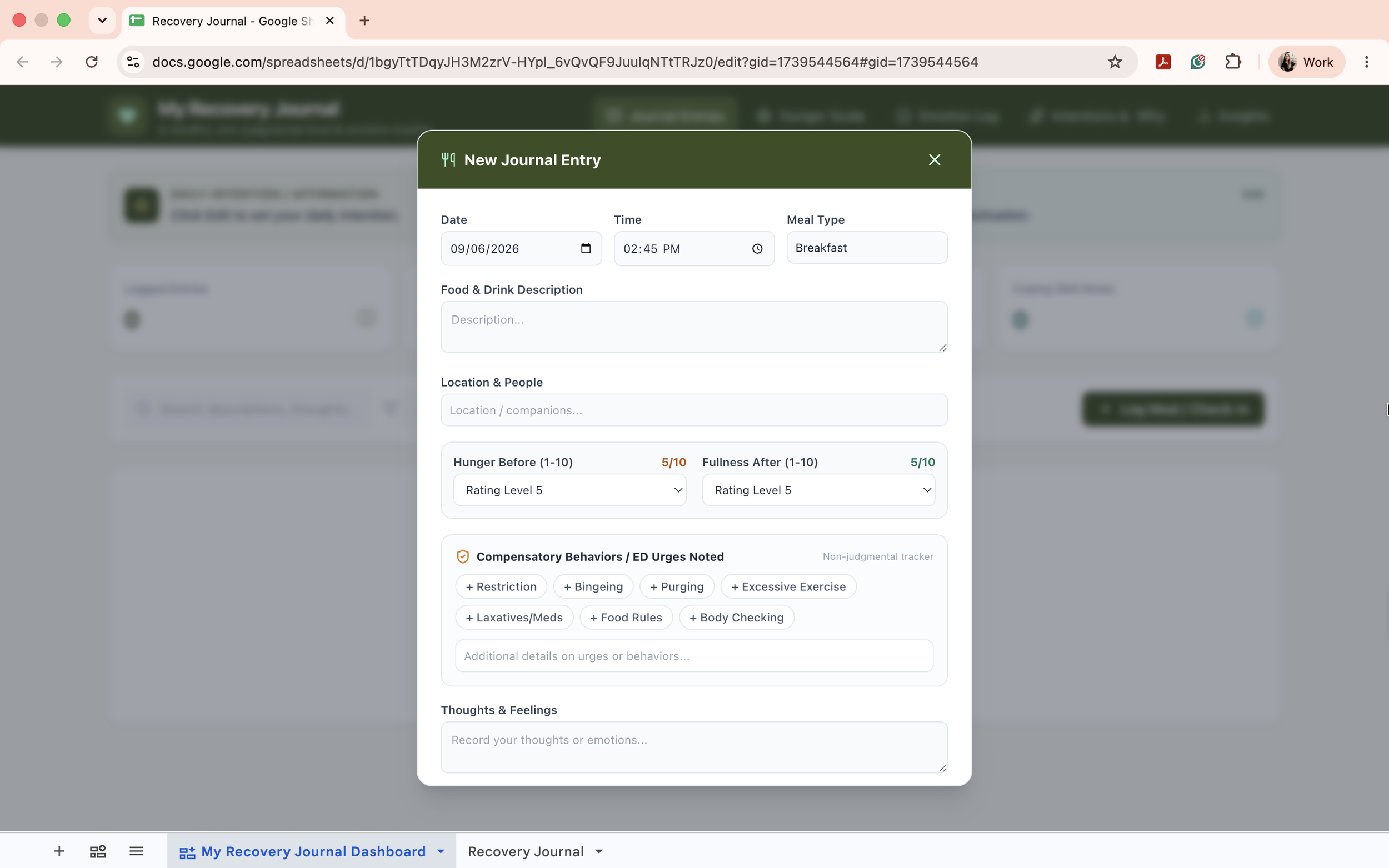This screenshot has height=868, width=1389.
Task: Open a new browser tab
Action: point(364,21)
